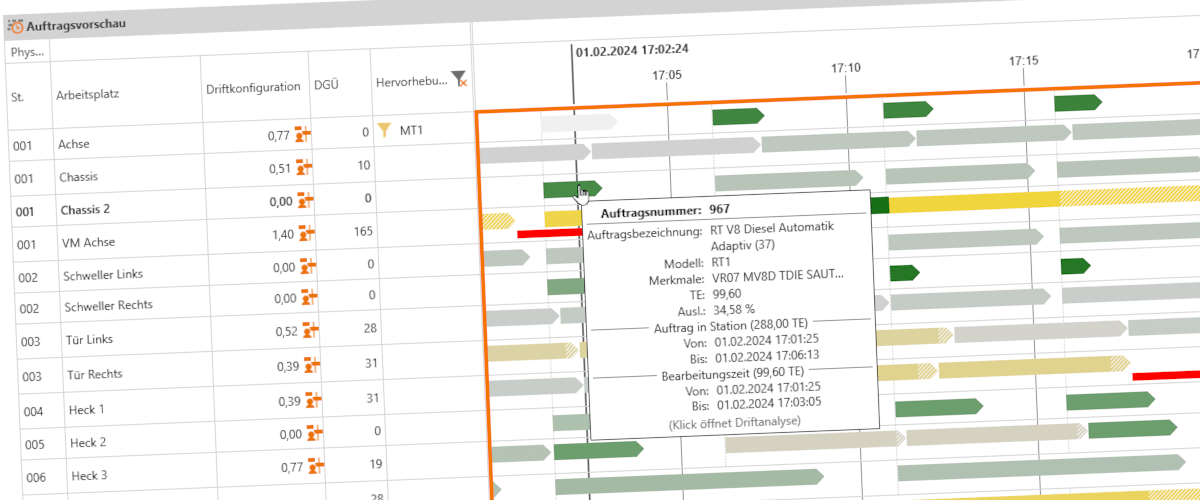Screen dimensions: 1200x500
Task: Open drift configuration icon in VM Achse row
Action: (307, 232)
